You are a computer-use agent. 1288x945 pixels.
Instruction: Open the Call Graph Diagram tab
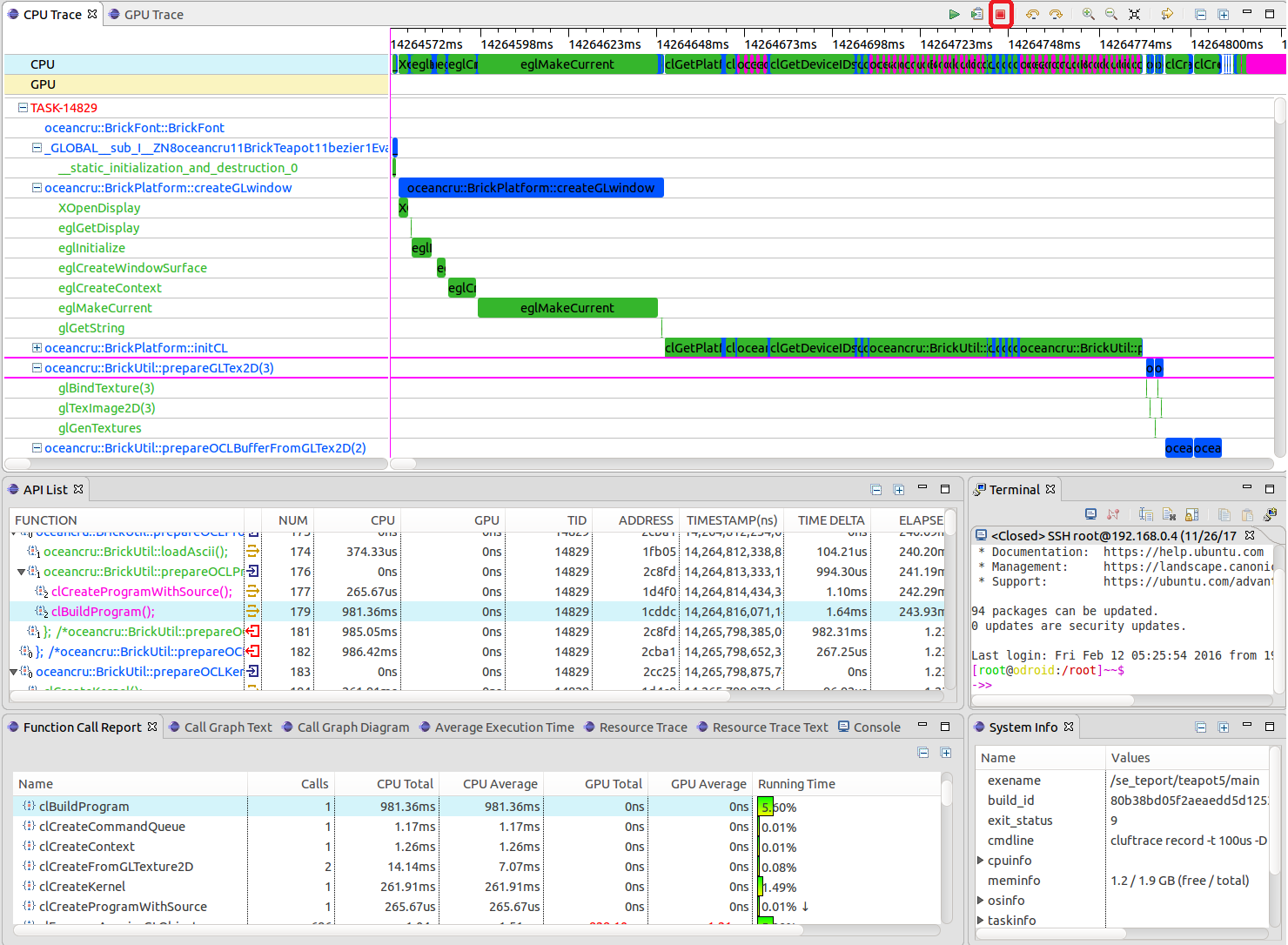(352, 727)
